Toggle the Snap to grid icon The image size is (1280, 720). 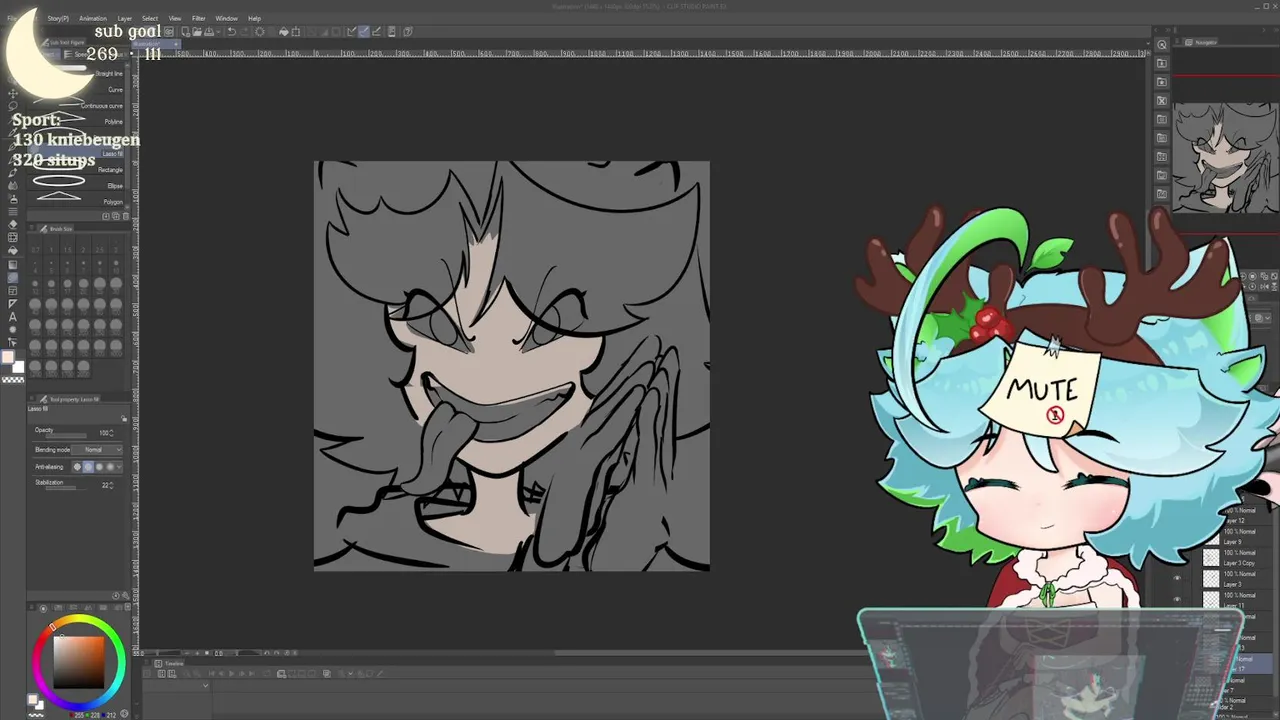[x=376, y=32]
